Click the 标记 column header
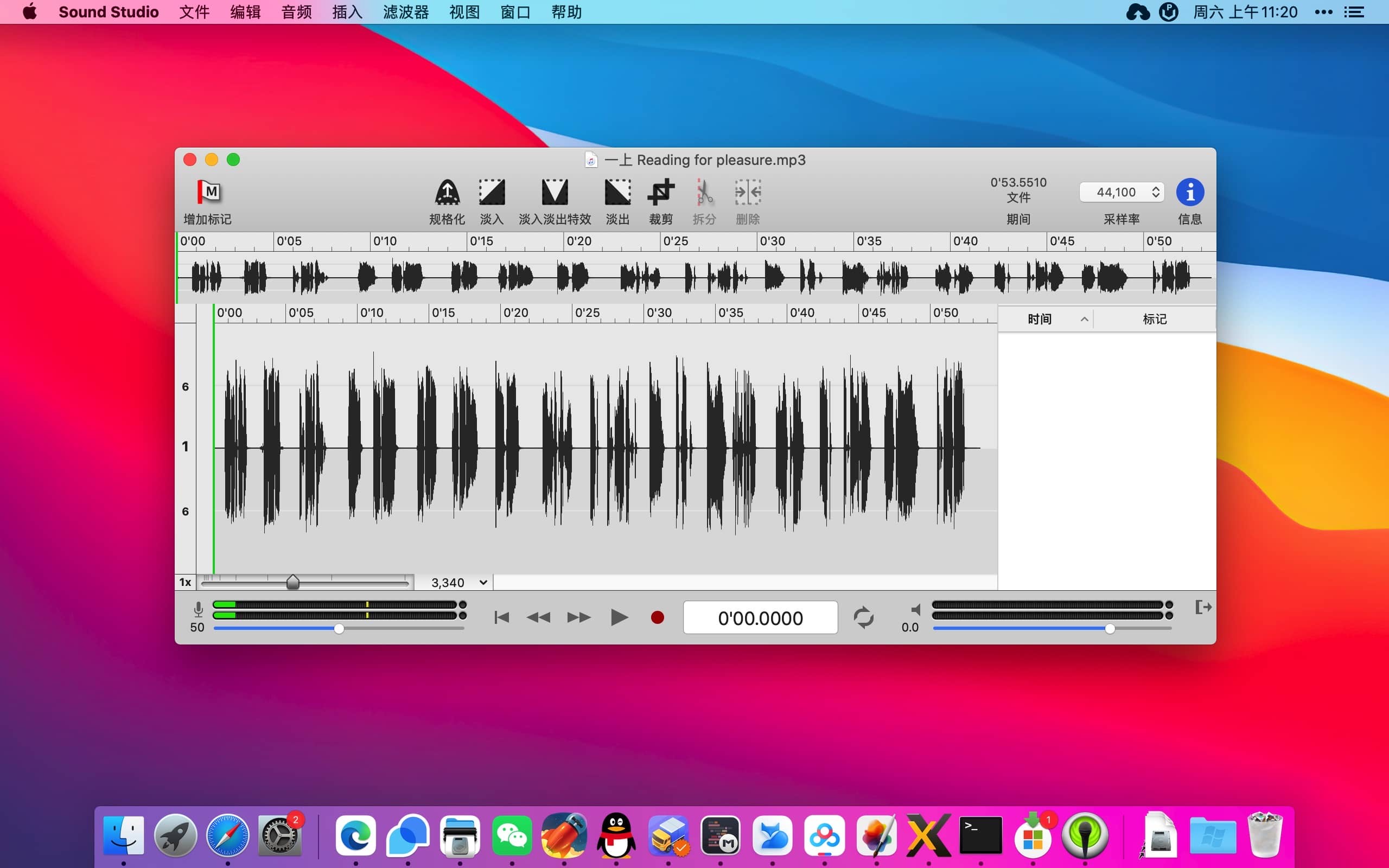The image size is (1389, 868). [1154, 318]
